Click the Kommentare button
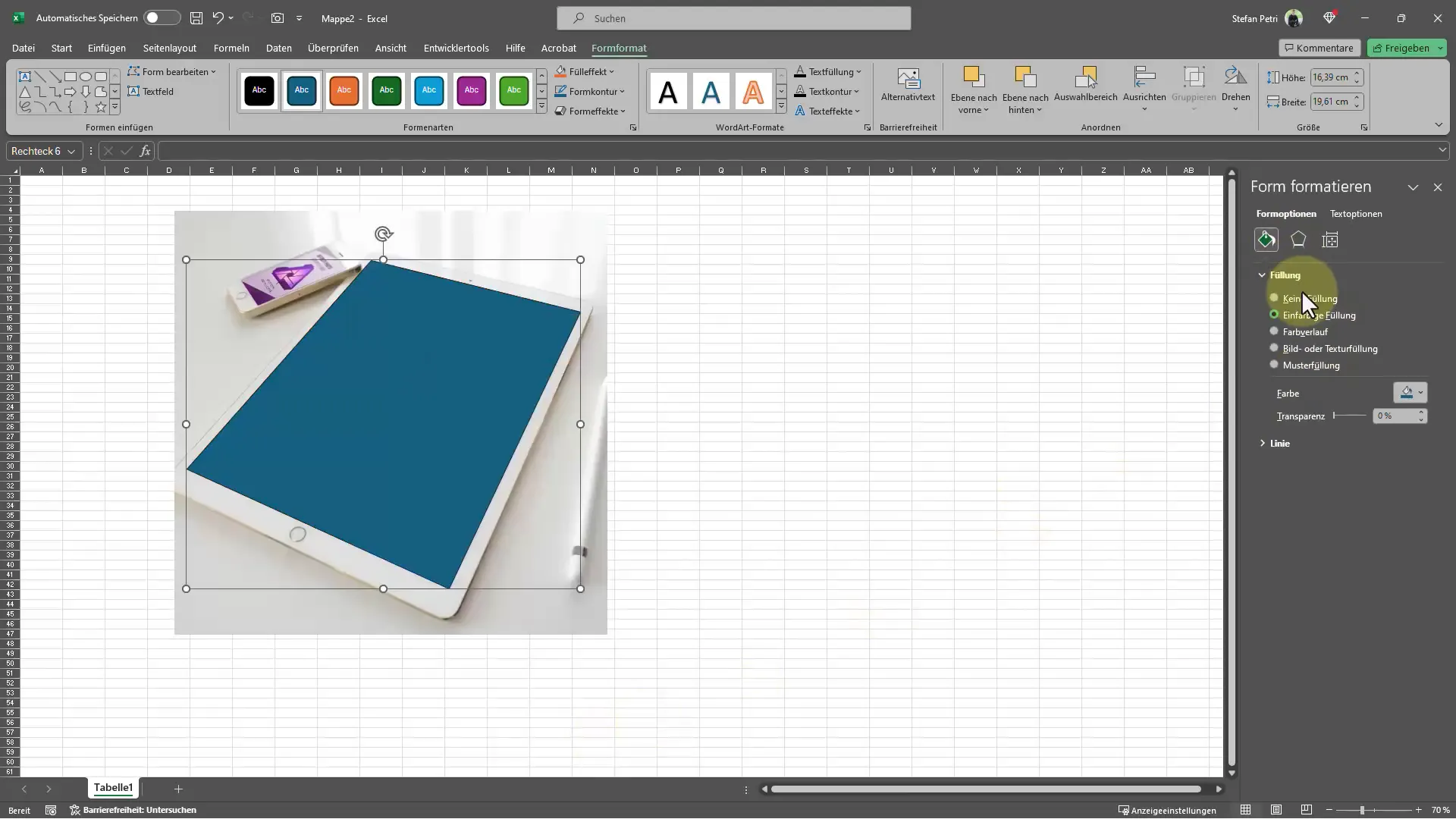 click(1319, 48)
